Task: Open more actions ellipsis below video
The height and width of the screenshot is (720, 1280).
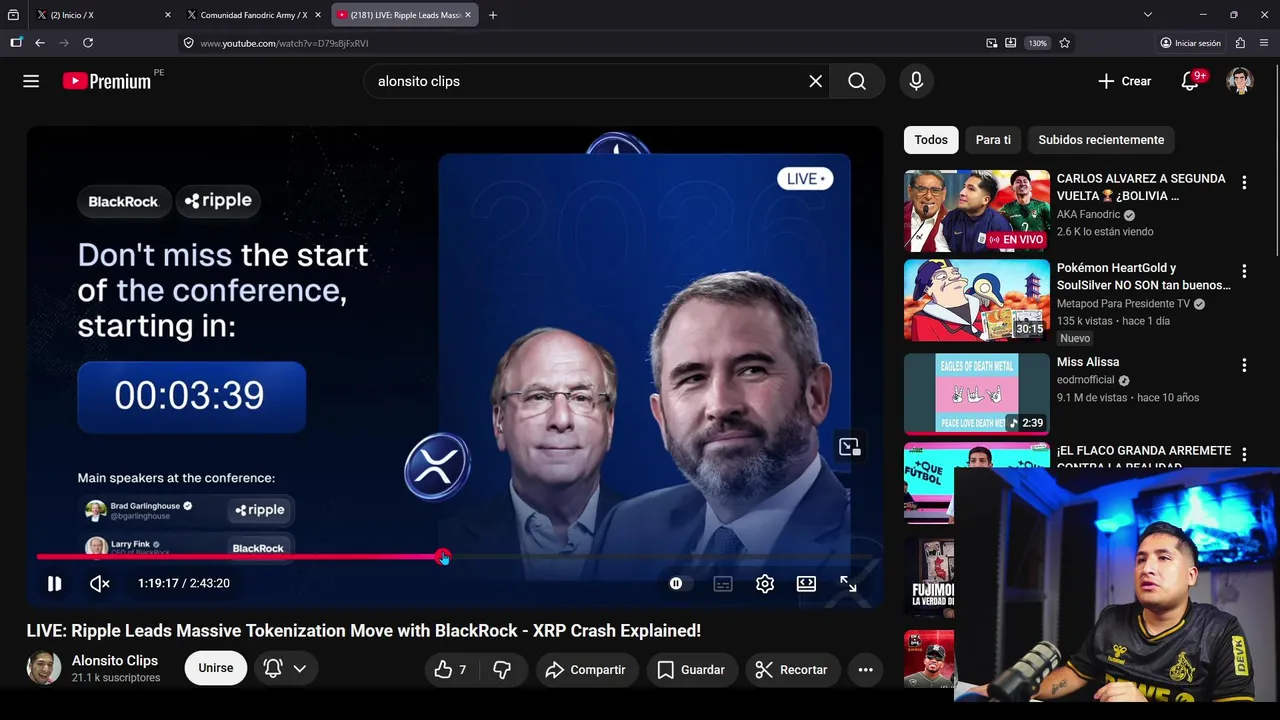Action: coord(866,670)
